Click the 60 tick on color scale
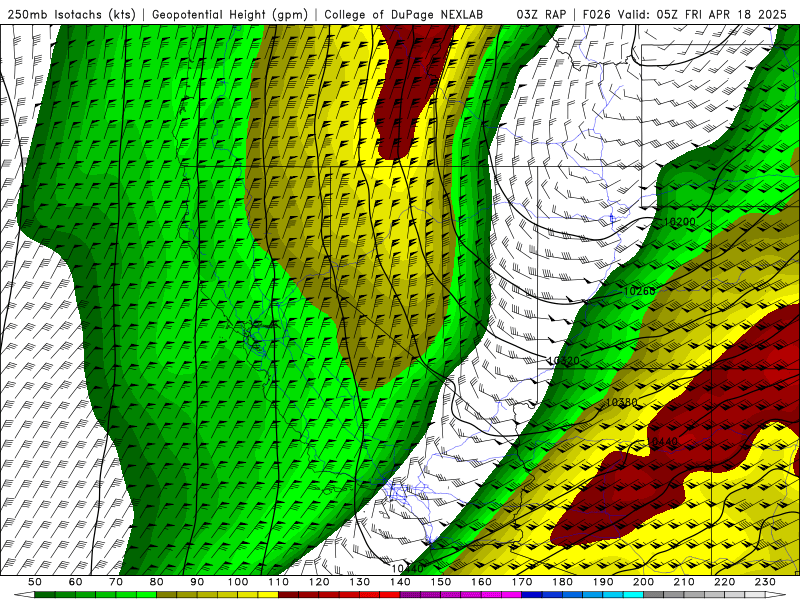The image size is (800, 600). (x=75, y=582)
